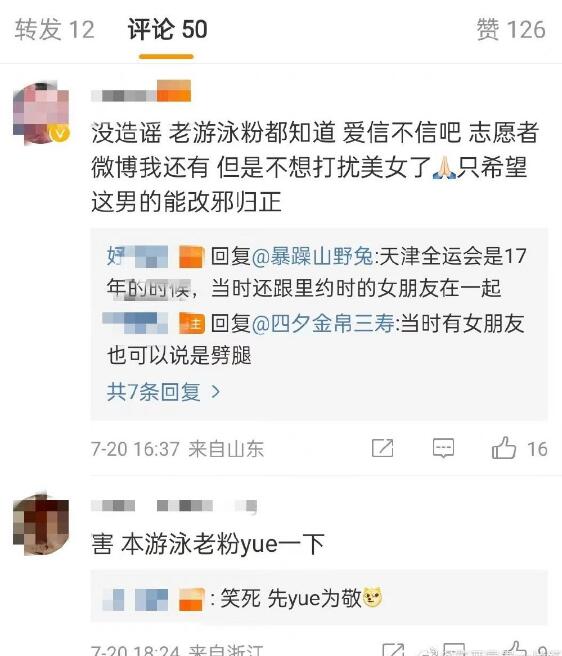Tap the second commenter's pixelated avatar
Viewport: 562px width, 656px height.
(x=41, y=525)
